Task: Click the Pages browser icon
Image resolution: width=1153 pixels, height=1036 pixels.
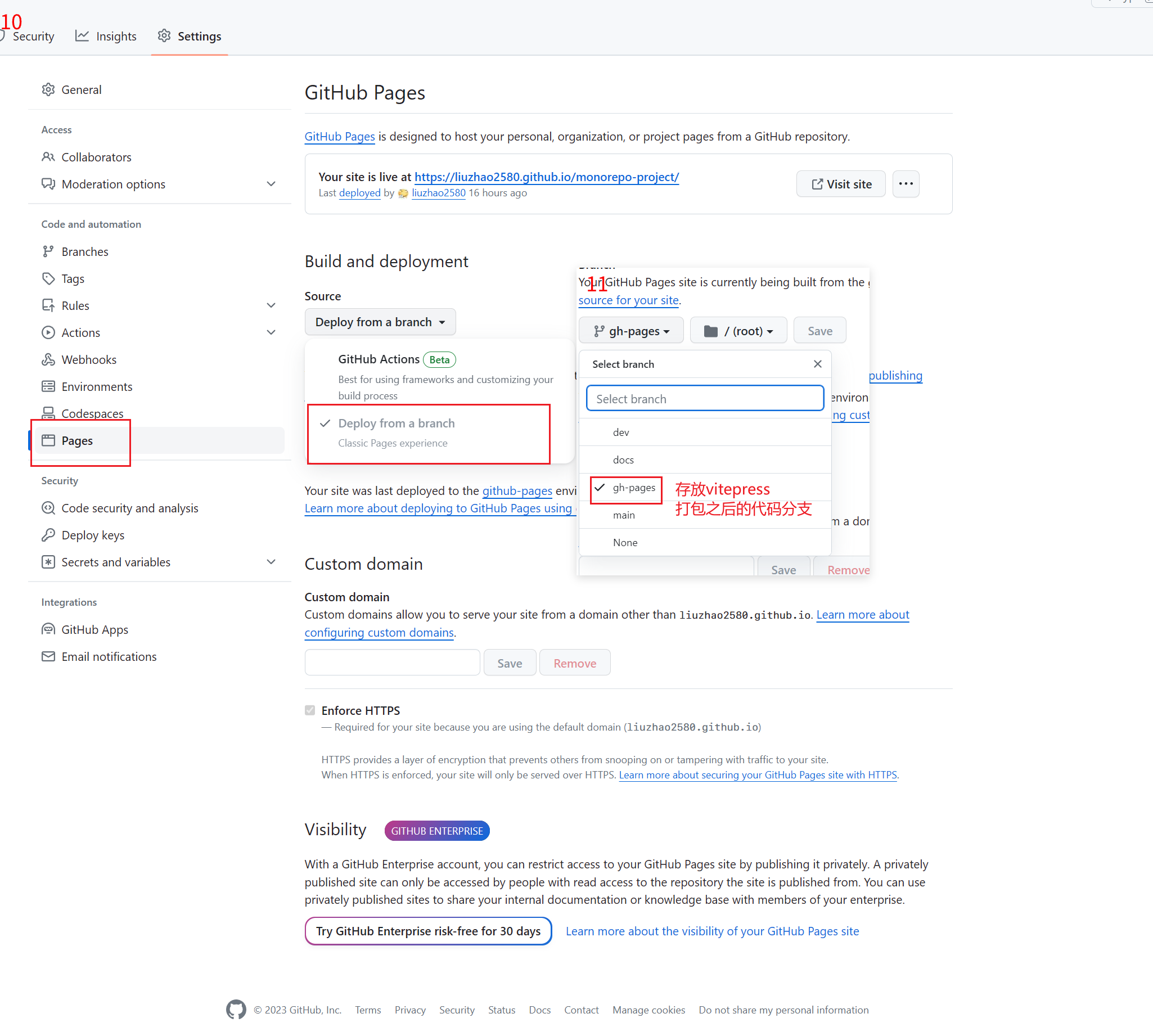Action: (48, 440)
